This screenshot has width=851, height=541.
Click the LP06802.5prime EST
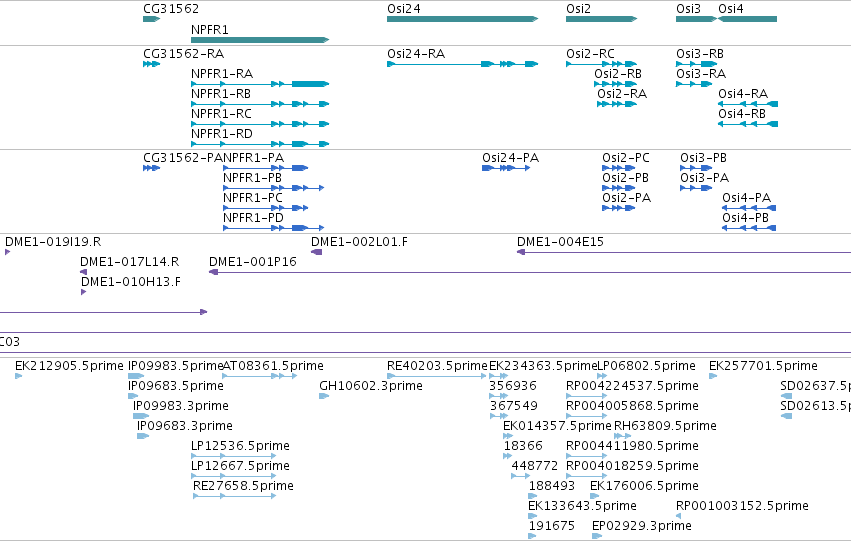coord(602,376)
